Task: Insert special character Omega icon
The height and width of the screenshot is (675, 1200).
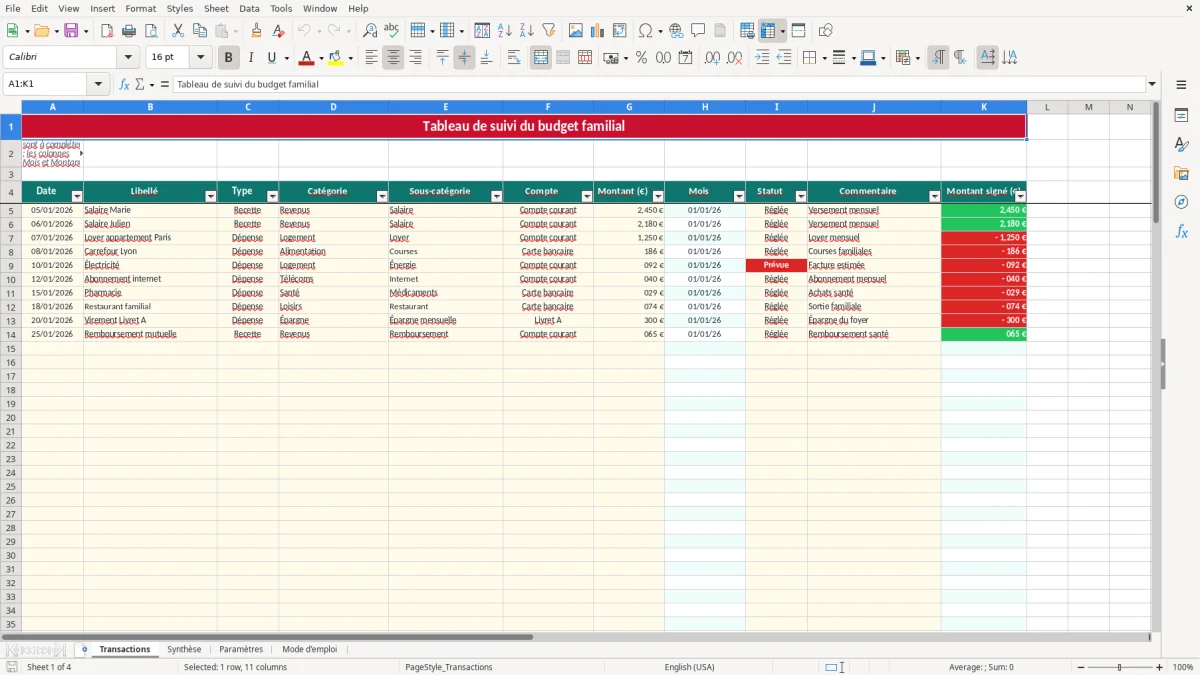Action: coord(645,31)
